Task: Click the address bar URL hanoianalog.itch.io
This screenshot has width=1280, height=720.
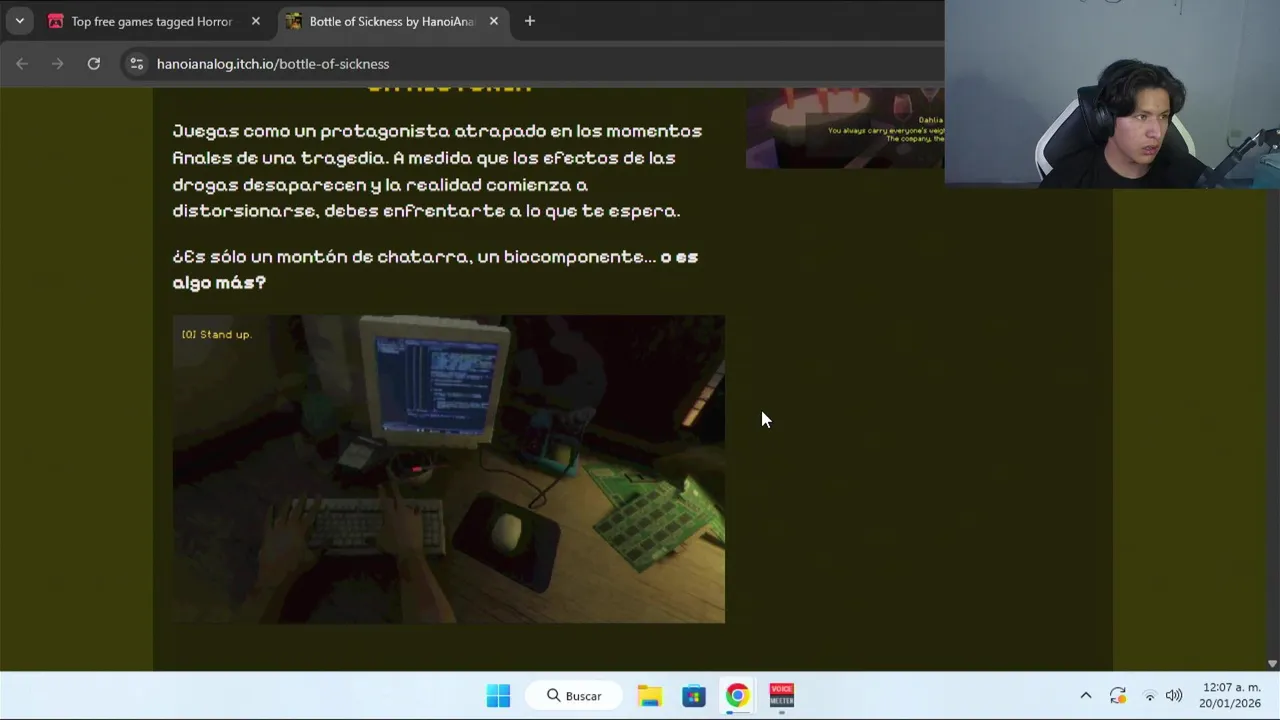Action: click(x=273, y=64)
